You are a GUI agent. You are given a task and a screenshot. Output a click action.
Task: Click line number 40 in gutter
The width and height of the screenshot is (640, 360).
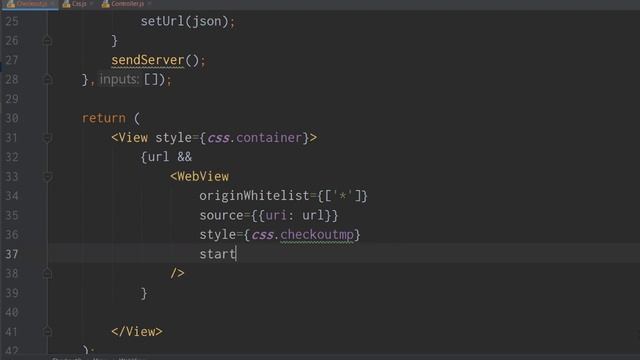12,312
